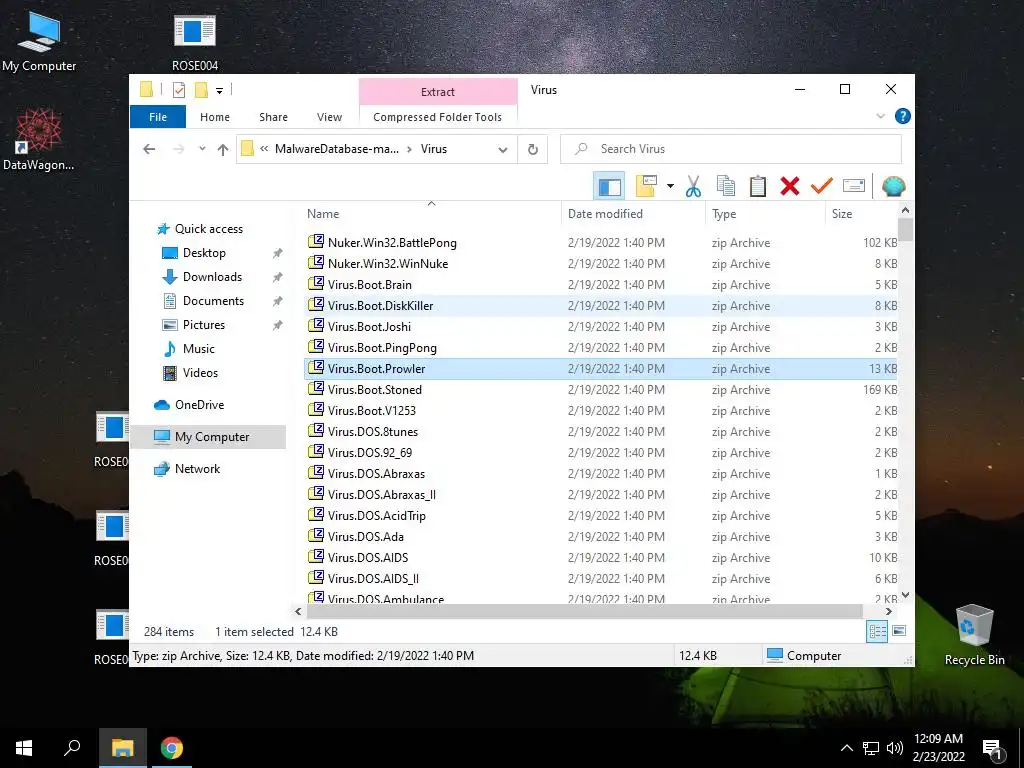Refresh the Virus folder view
The image size is (1024, 768).
click(x=533, y=150)
